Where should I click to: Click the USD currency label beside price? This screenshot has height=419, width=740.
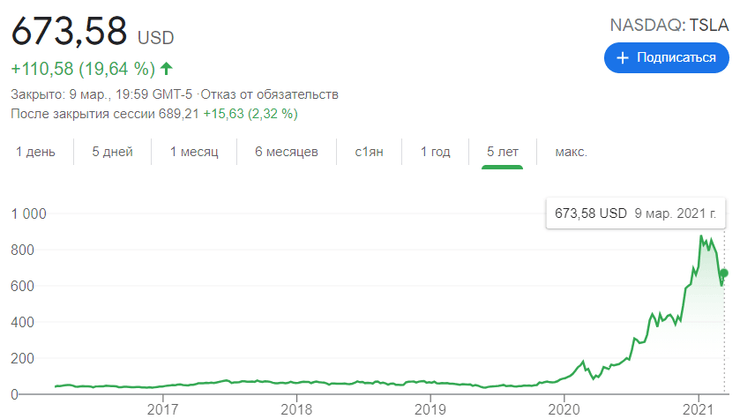click(x=156, y=38)
